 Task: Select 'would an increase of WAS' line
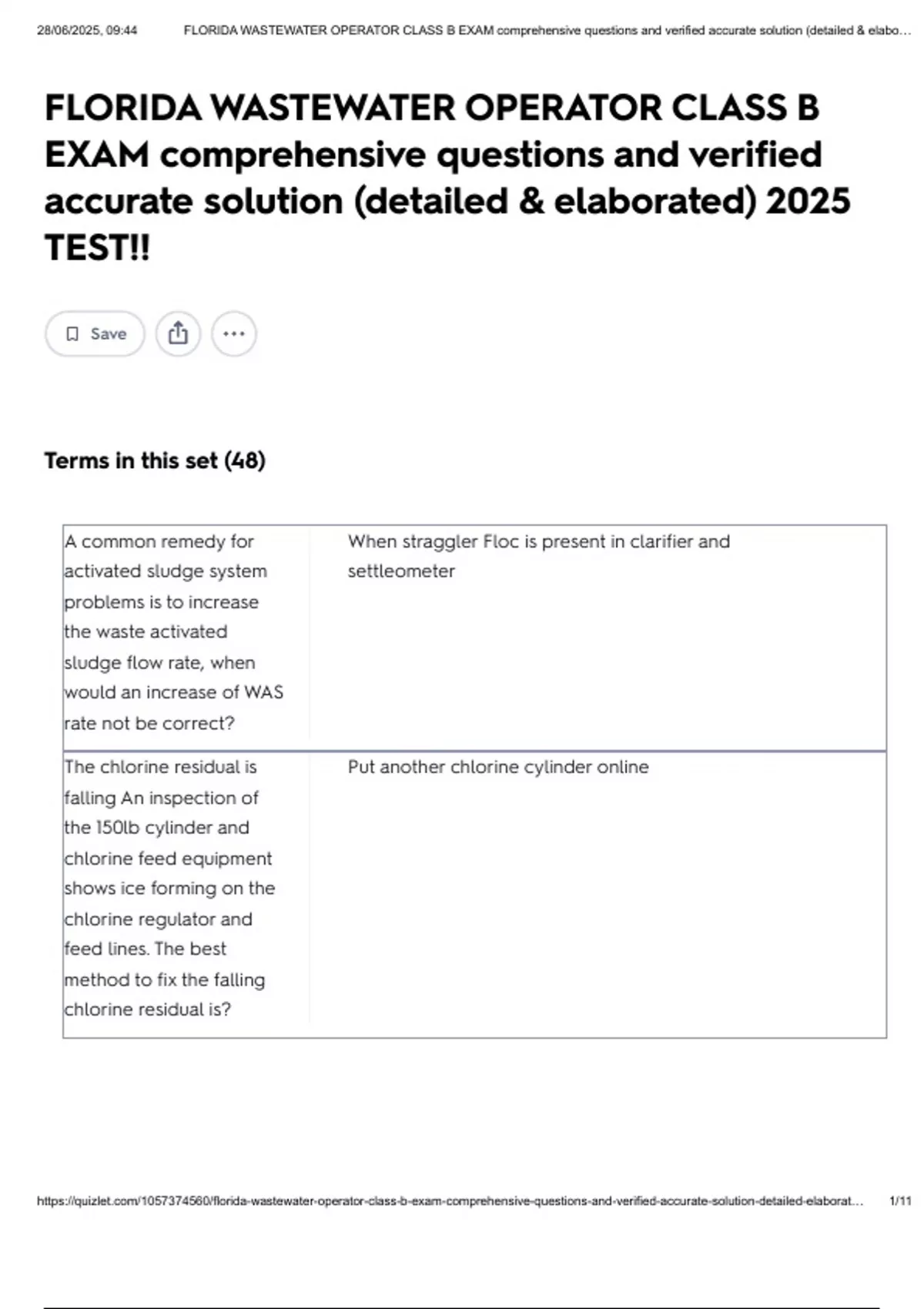point(174,692)
